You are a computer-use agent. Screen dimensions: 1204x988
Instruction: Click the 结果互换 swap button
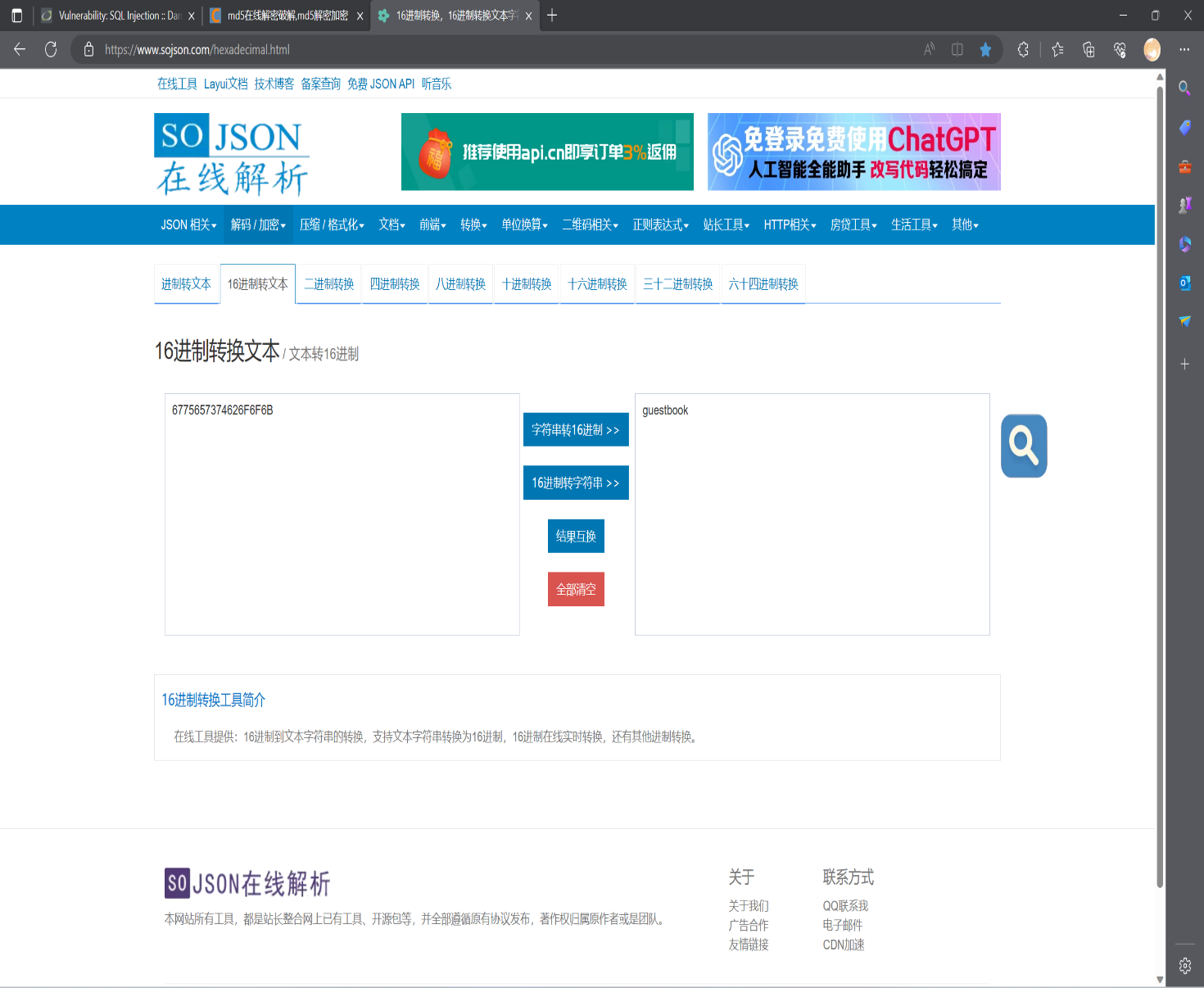576,536
